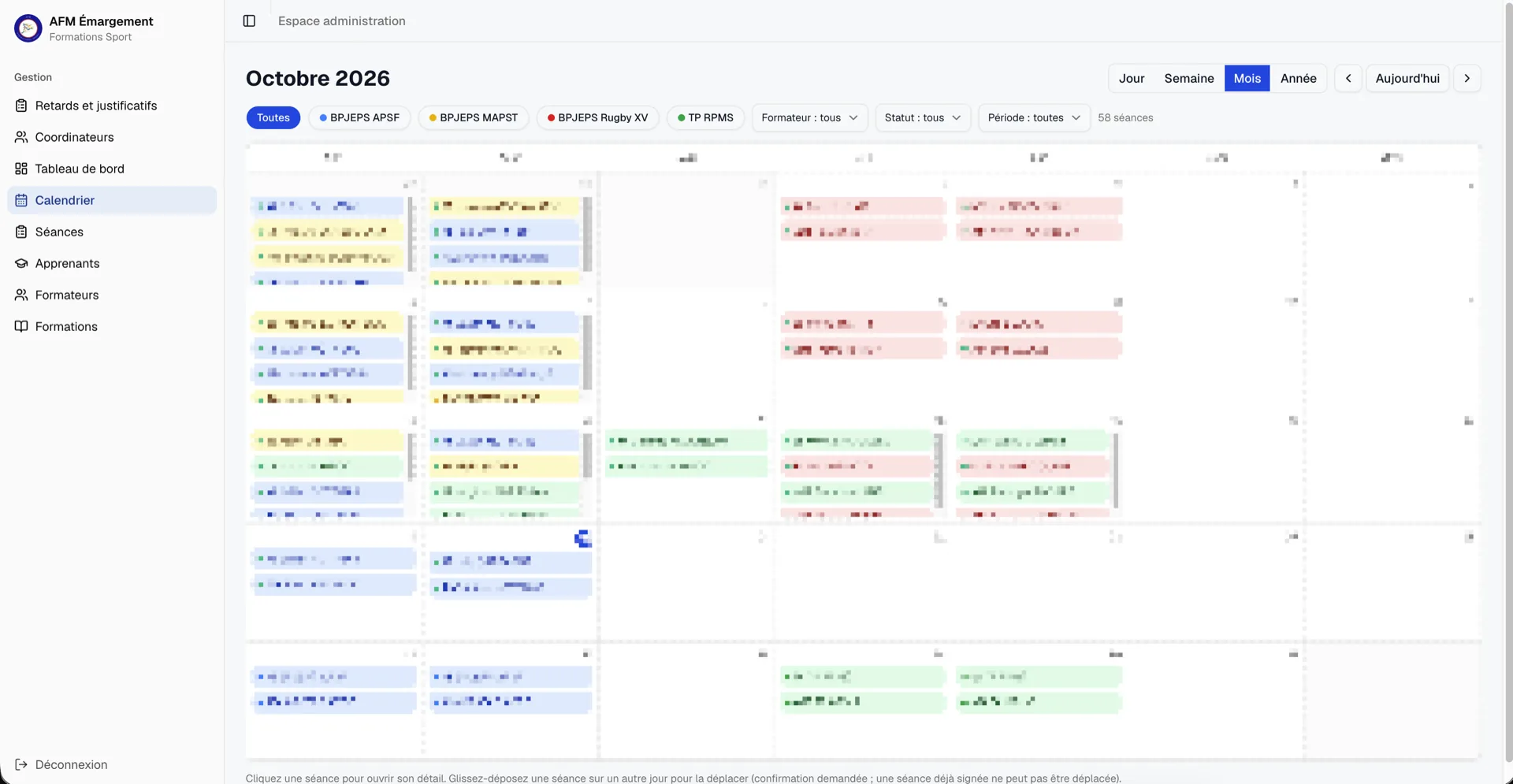
Task: Click the Formations book icon
Action: coord(21,326)
